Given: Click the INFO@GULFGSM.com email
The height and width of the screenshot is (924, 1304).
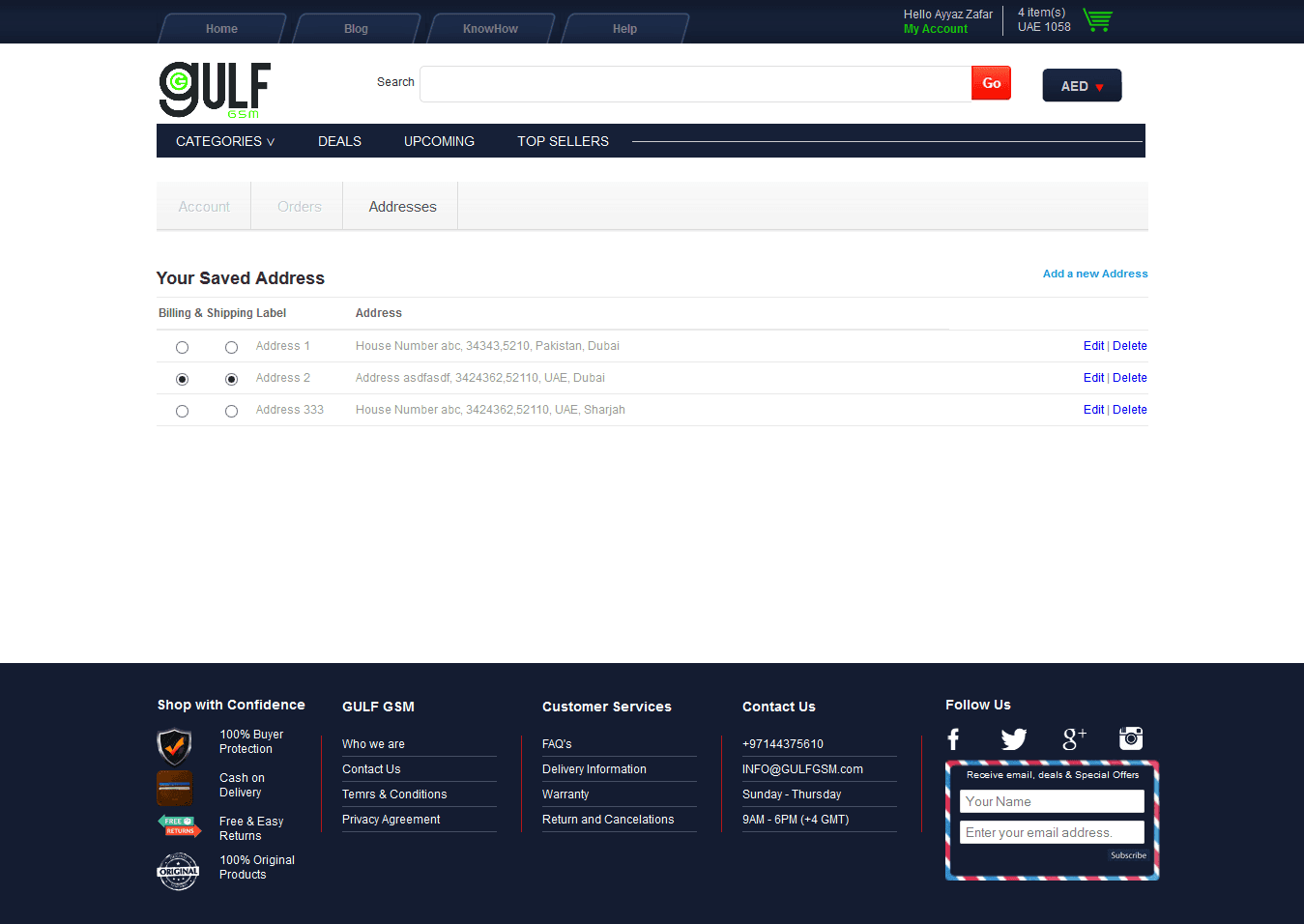Looking at the screenshot, I should point(802,769).
